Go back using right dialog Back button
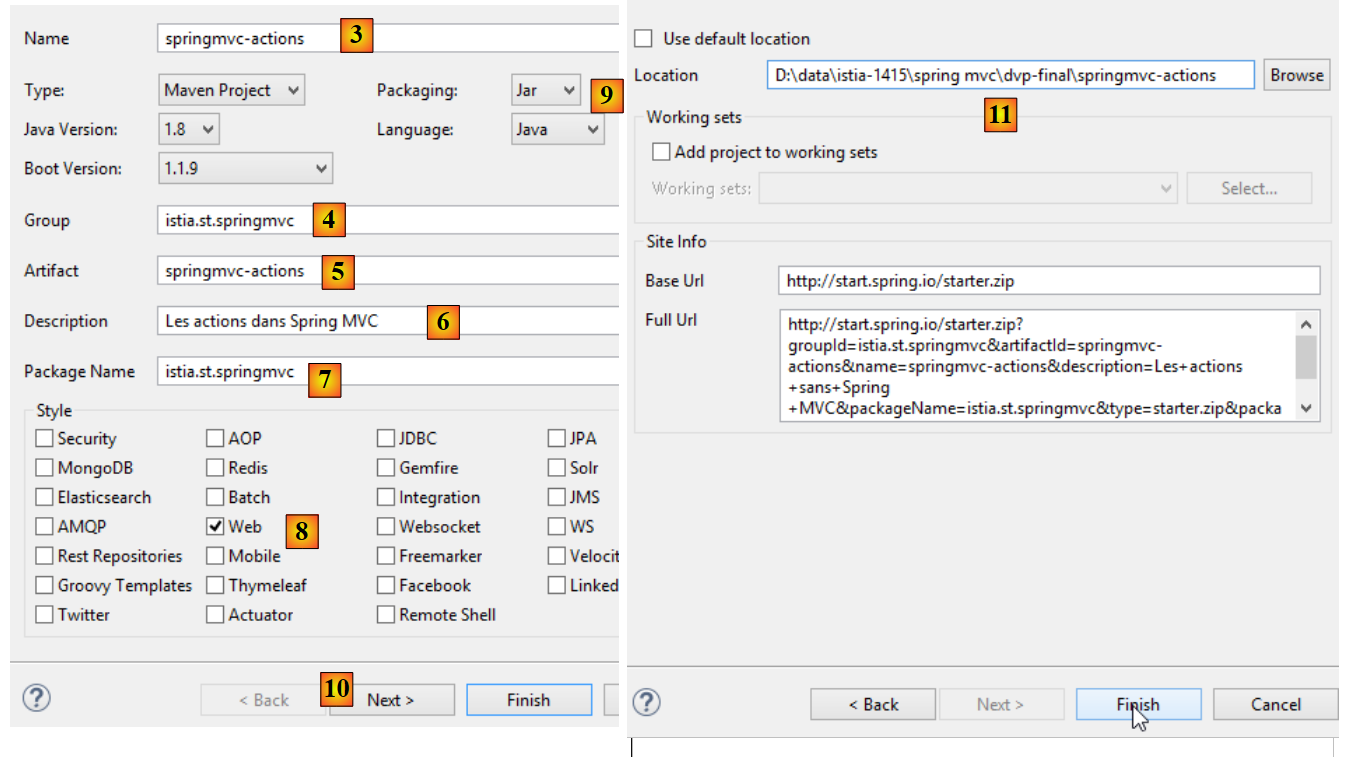The image size is (1358, 757). (872, 704)
